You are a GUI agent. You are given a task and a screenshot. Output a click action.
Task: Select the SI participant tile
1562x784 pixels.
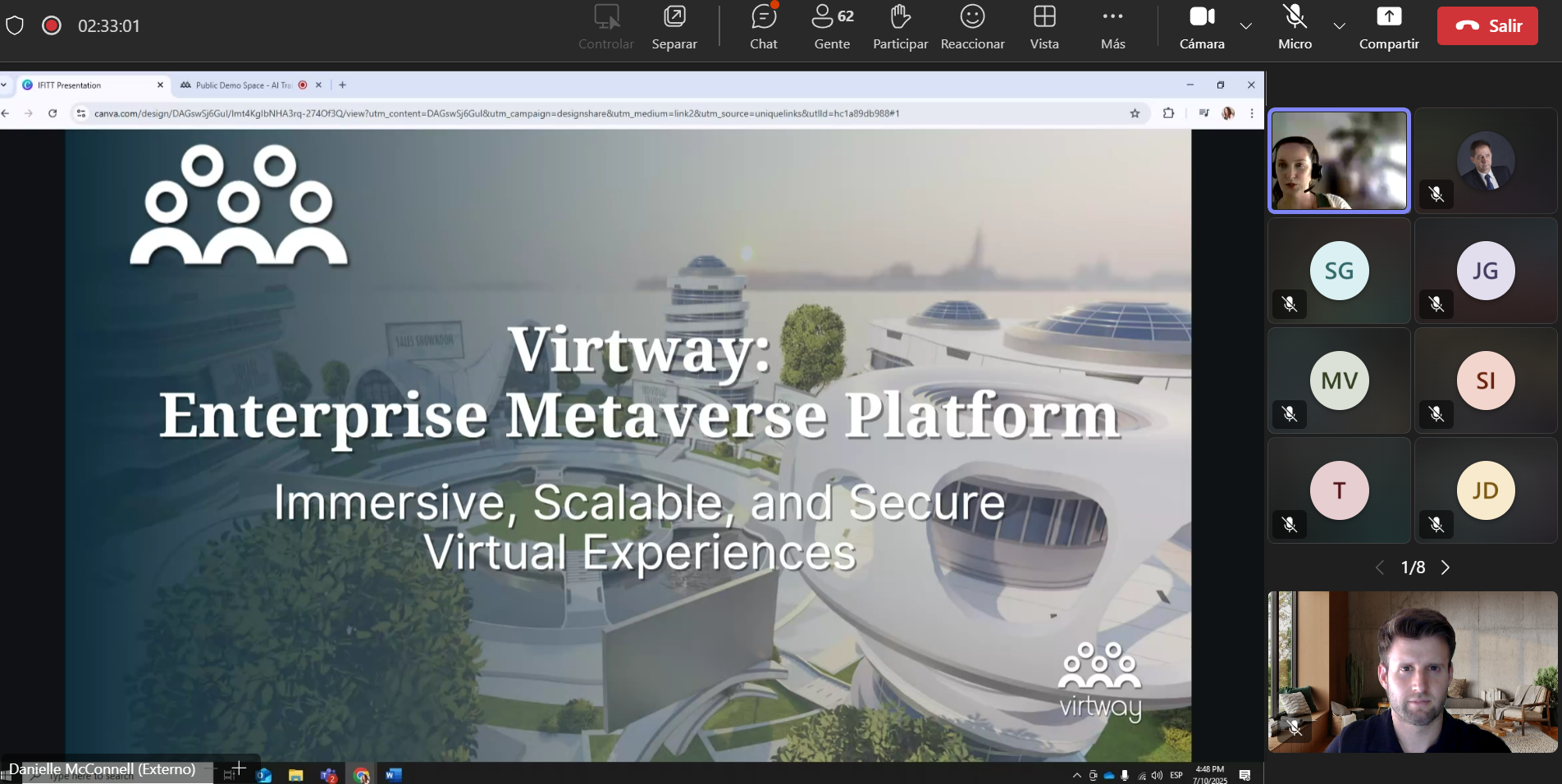pos(1486,381)
